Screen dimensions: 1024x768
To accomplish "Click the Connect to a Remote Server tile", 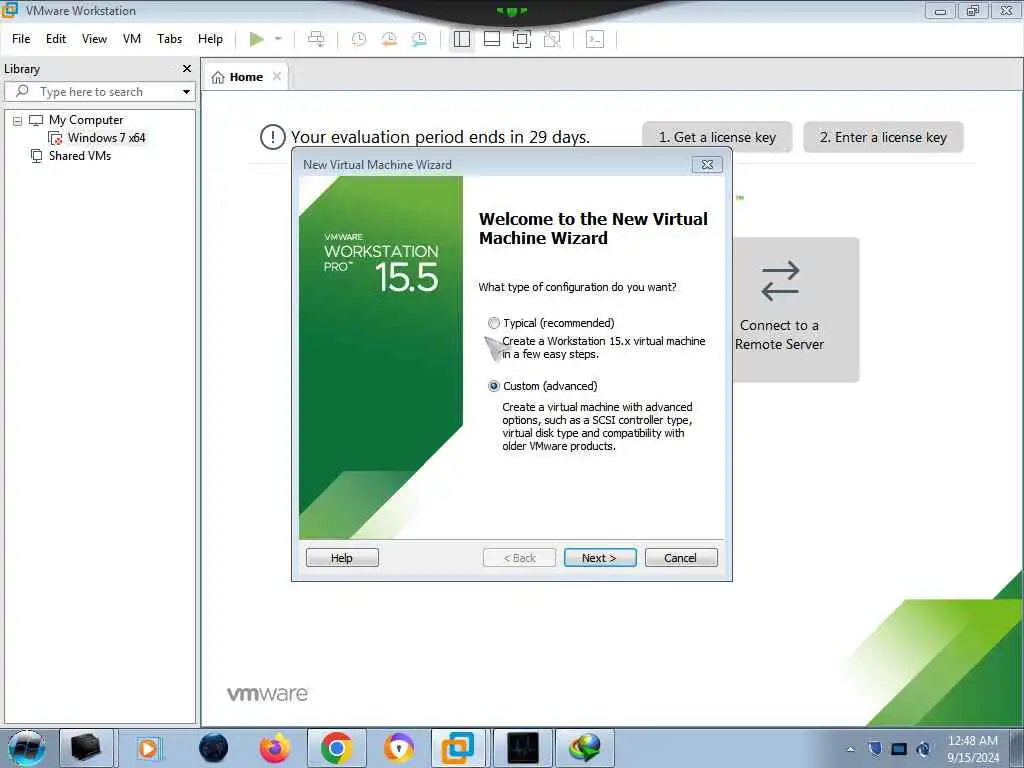I will click(796, 310).
